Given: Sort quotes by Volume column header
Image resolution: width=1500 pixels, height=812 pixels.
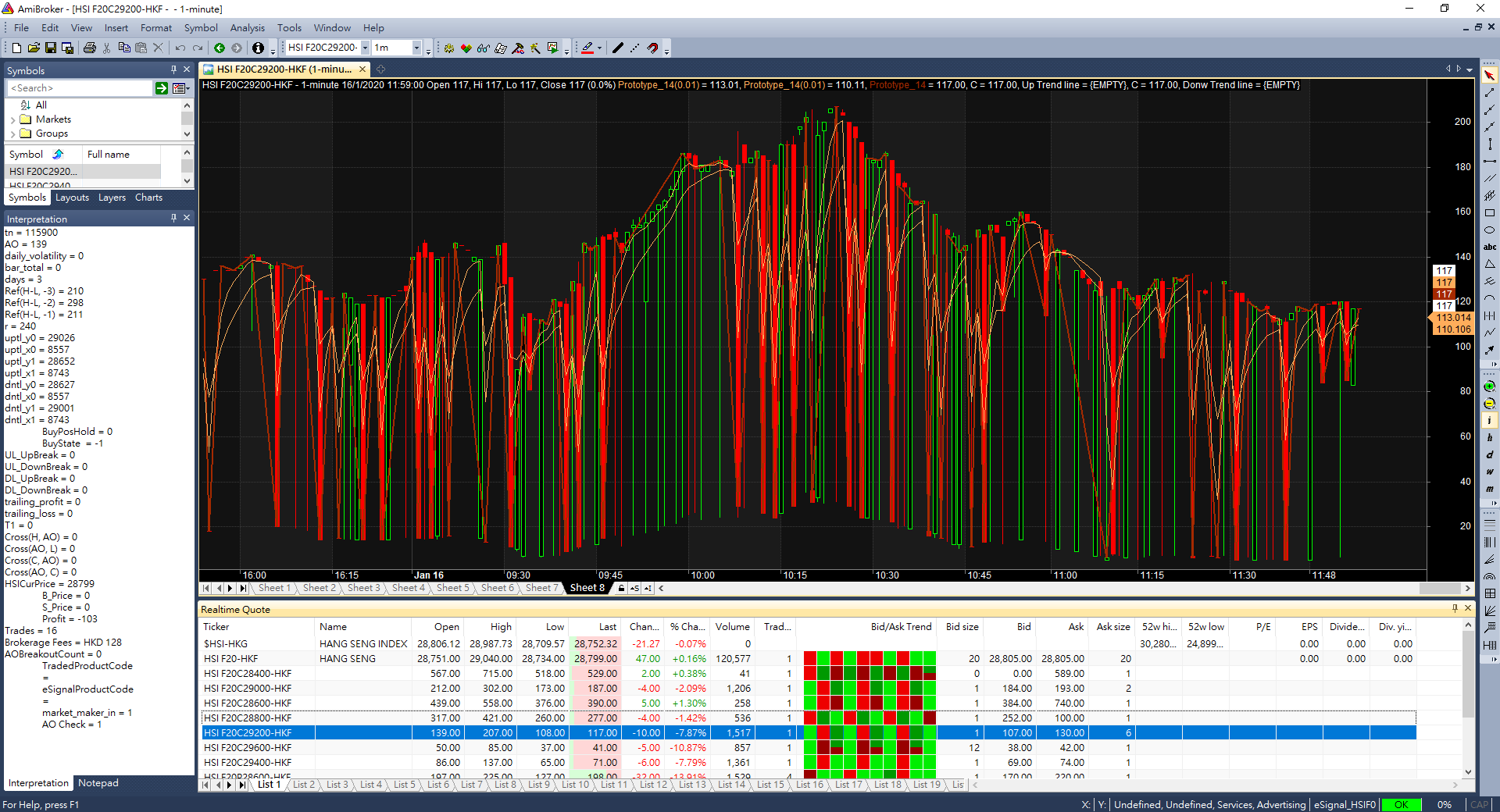Looking at the screenshot, I should (732, 626).
